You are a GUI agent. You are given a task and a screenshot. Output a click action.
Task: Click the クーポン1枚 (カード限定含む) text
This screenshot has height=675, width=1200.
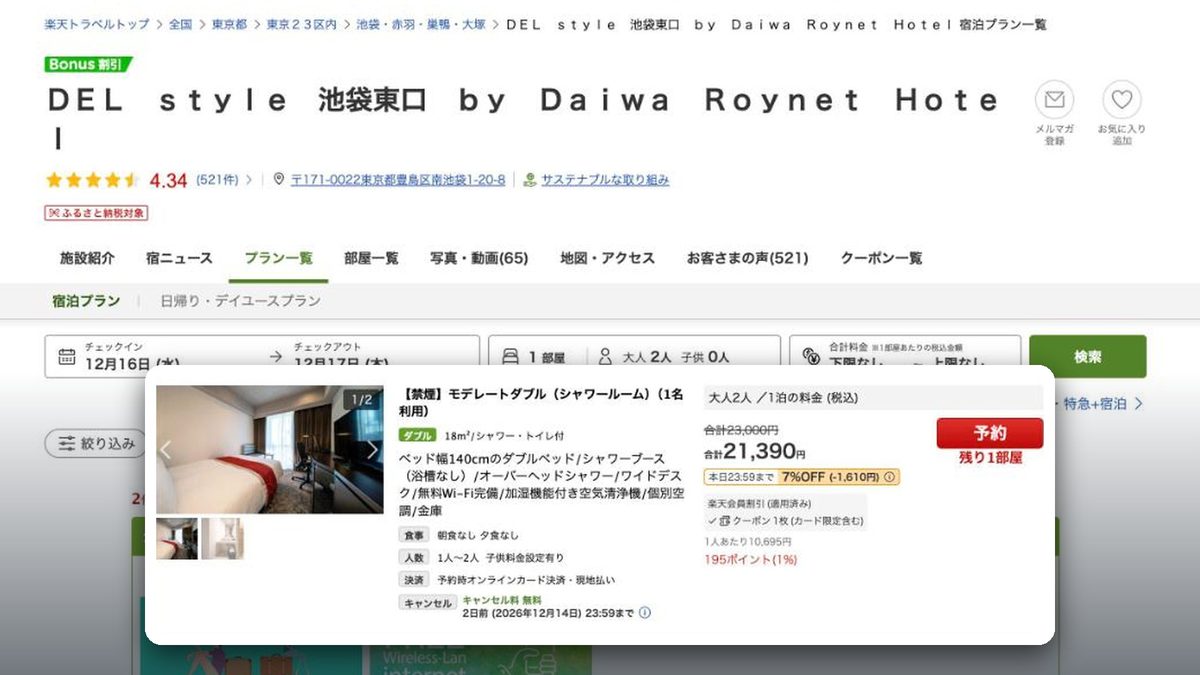tap(799, 521)
